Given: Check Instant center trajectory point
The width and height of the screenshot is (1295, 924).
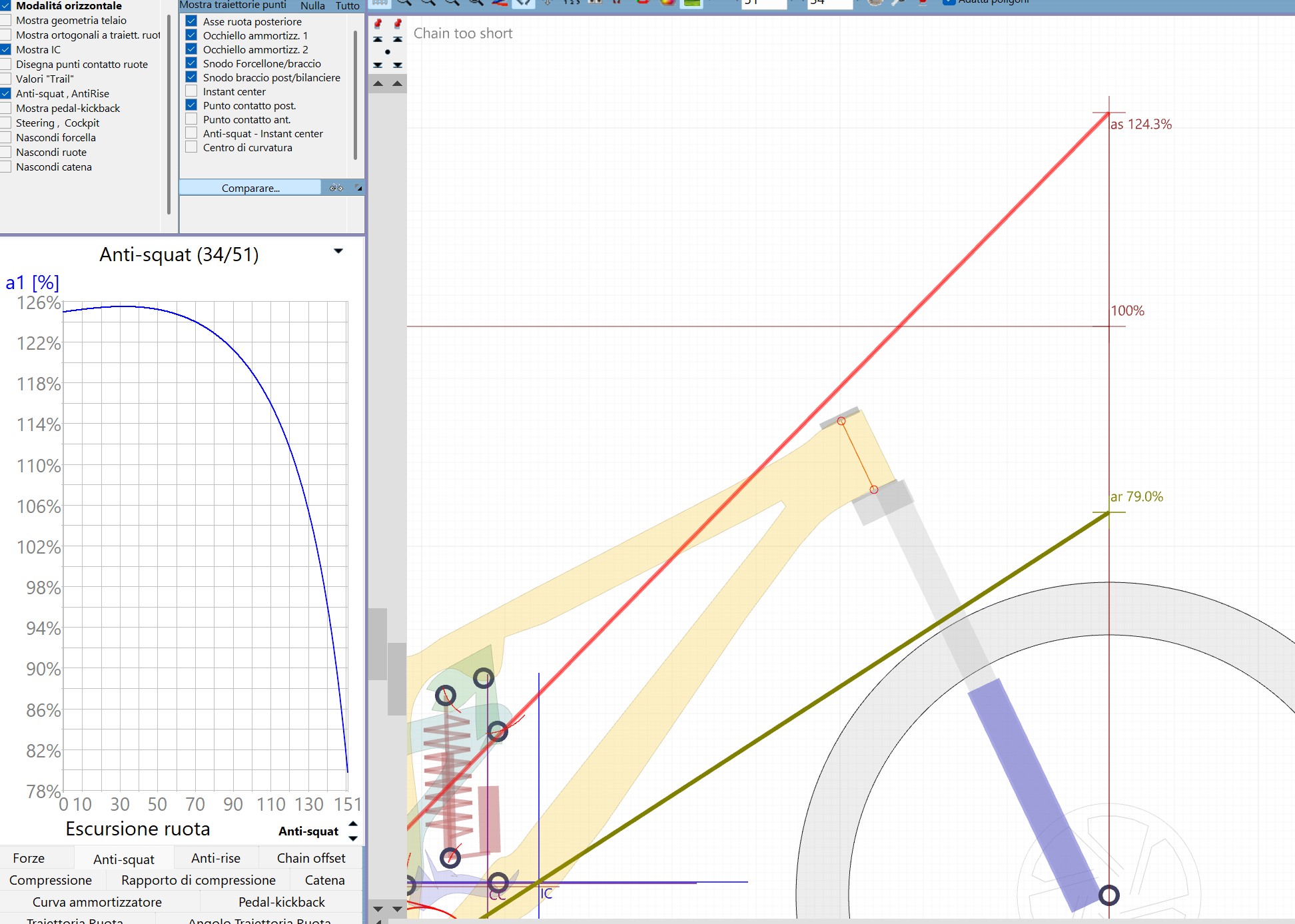Looking at the screenshot, I should point(191,91).
